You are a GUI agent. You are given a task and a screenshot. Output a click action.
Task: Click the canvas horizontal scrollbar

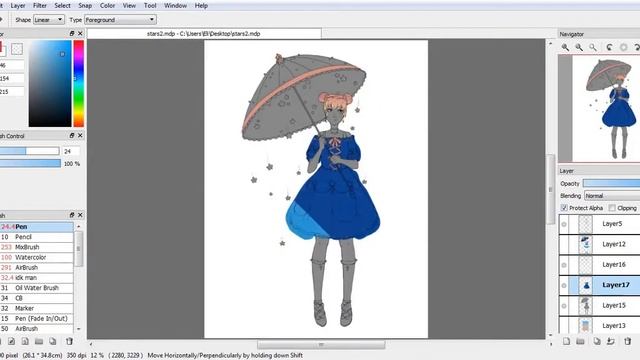tap(321, 345)
